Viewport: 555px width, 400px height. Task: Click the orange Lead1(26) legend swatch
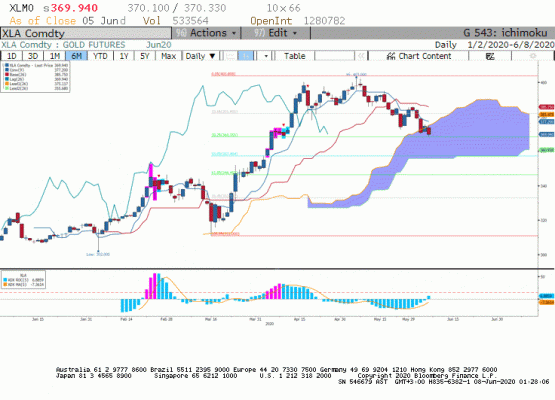pos(6,84)
